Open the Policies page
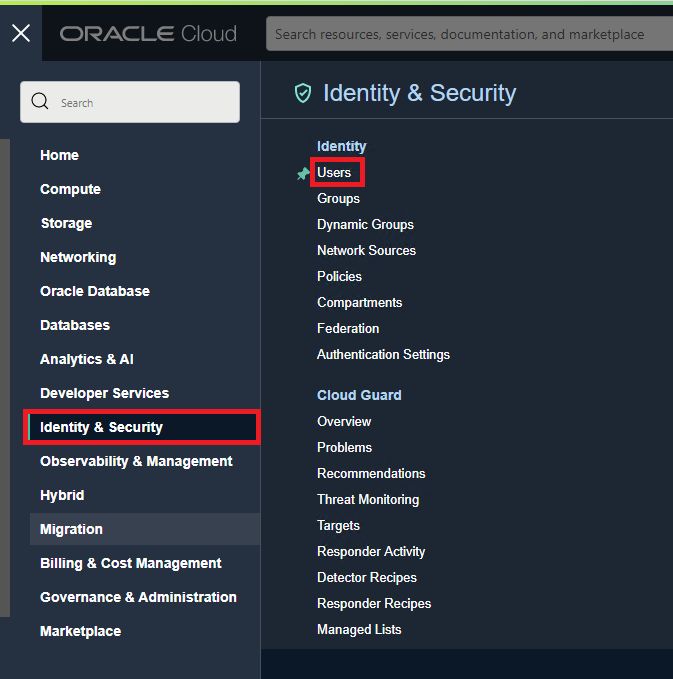673x679 pixels. [x=339, y=276]
